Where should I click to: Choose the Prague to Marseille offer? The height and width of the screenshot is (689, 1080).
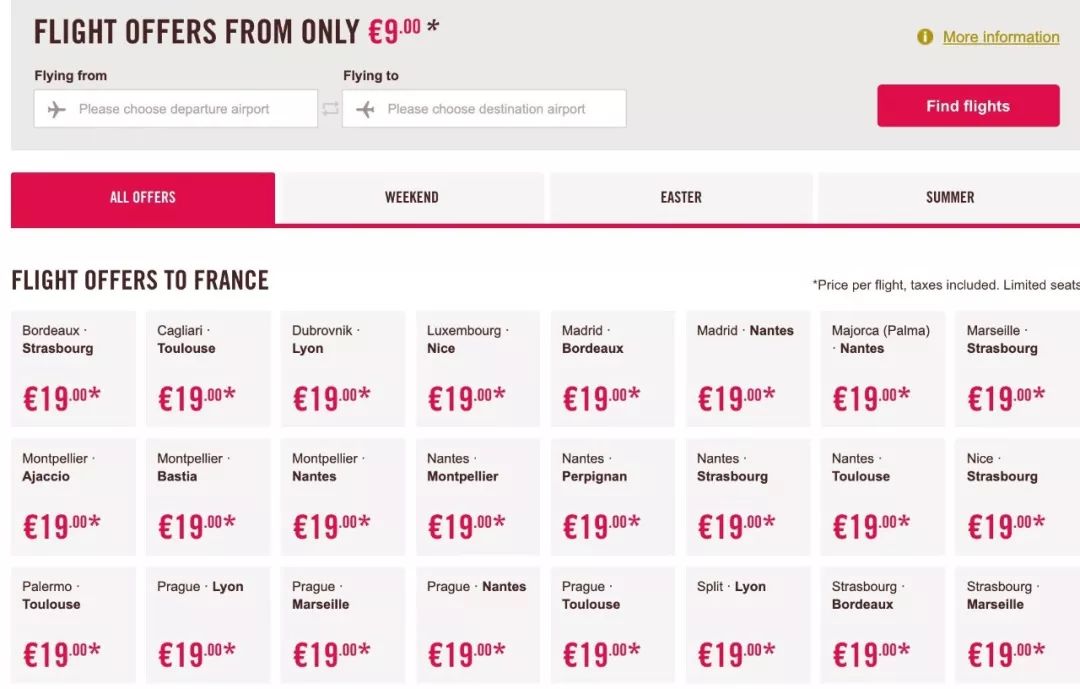point(343,624)
